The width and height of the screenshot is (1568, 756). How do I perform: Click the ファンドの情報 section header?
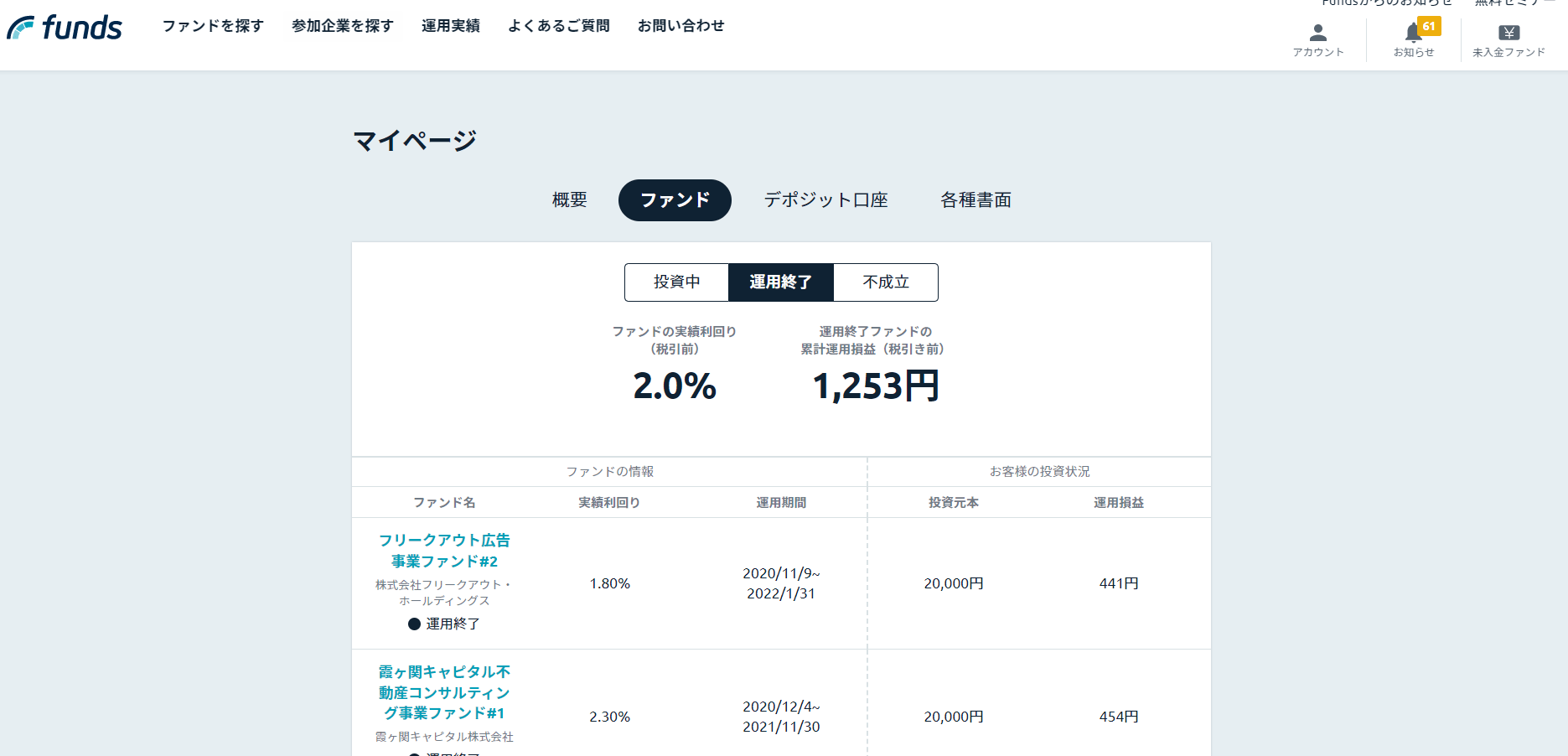(609, 472)
